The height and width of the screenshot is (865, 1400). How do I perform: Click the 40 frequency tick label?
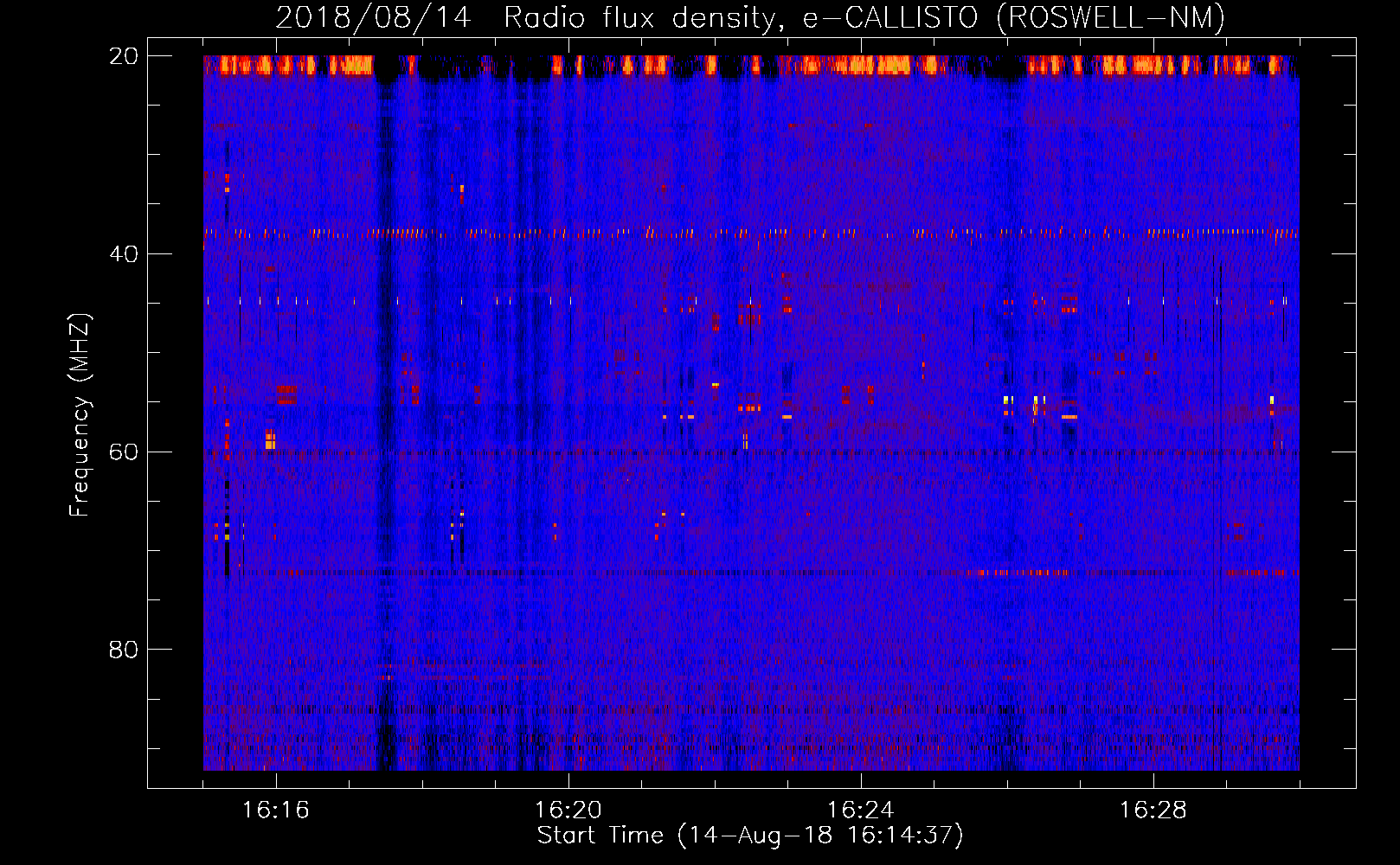pyautogui.click(x=124, y=254)
